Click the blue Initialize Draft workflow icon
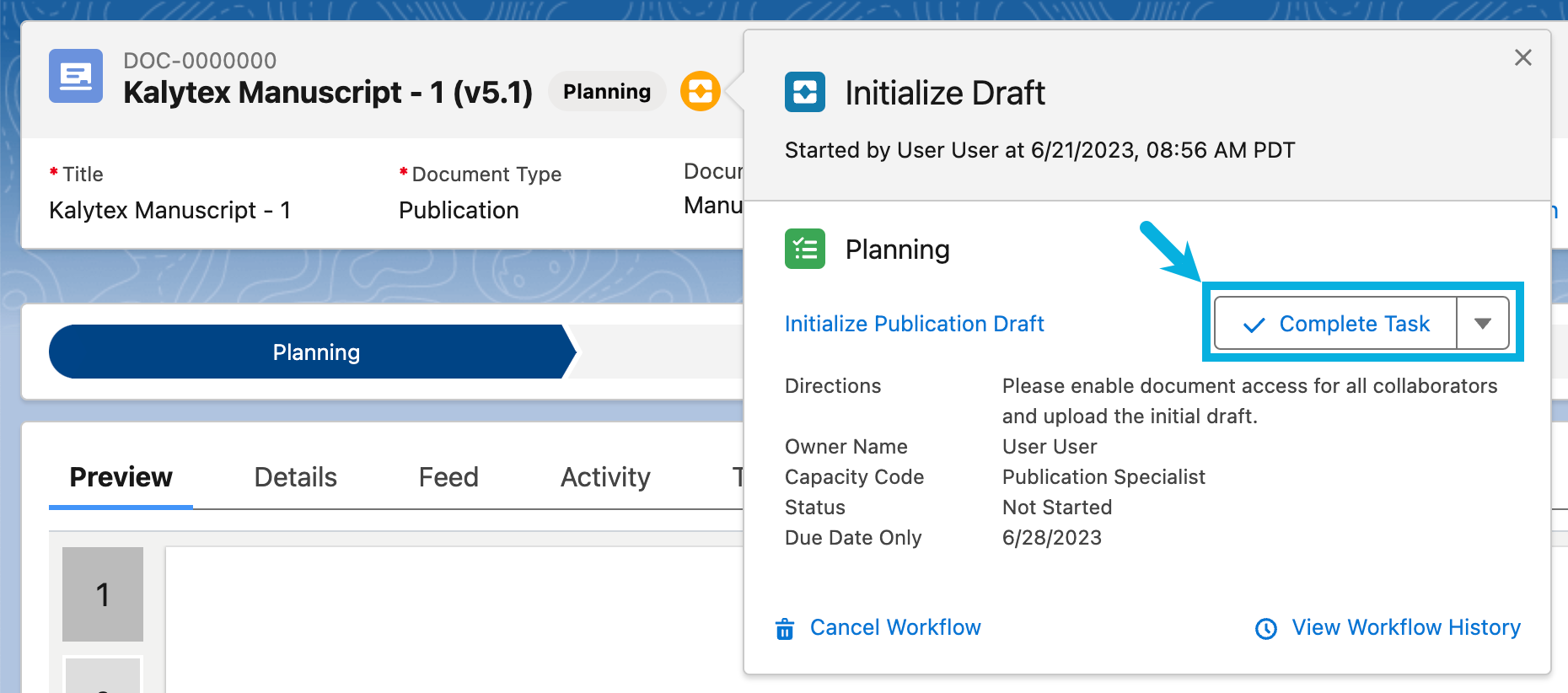The width and height of the screenshot is (1568, 693). click(x=804, y=92)
